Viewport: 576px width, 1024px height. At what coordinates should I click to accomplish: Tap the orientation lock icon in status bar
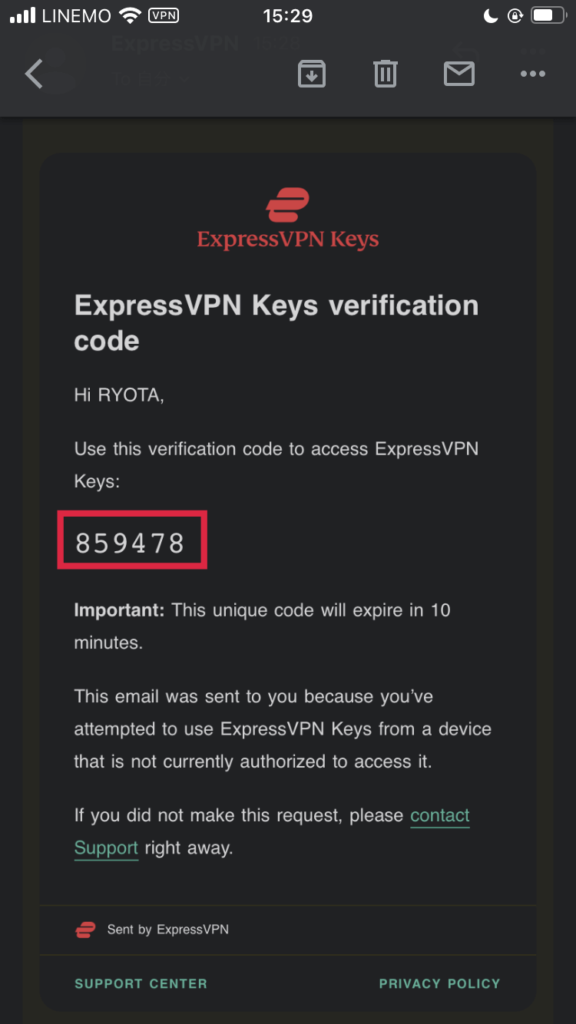[515, 16]
